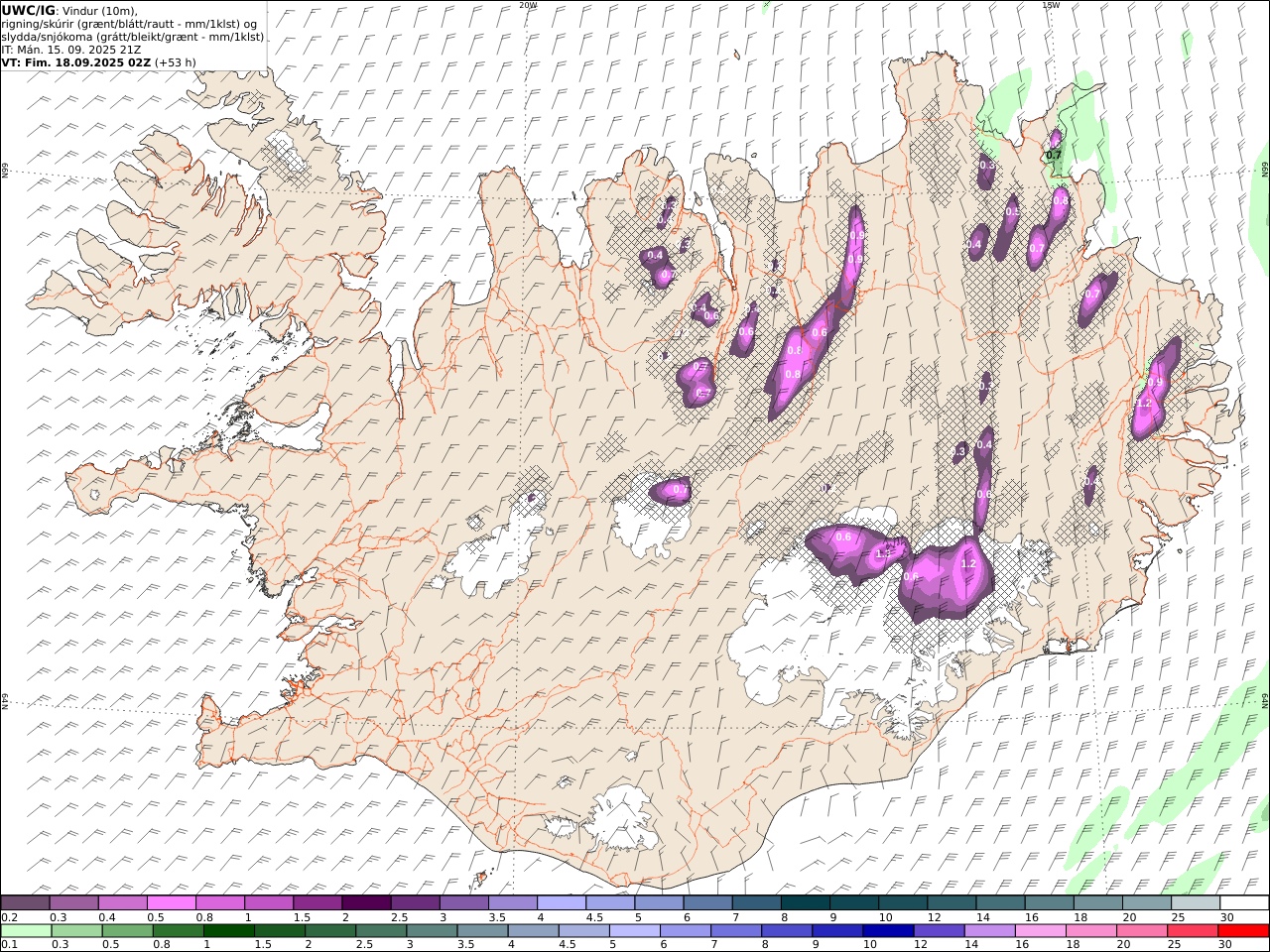Click the forest green 0.8 swatch in lower legend
The height and width of the screenshot is (952, 1270).
pyautogui.click(x=178, y=931)
